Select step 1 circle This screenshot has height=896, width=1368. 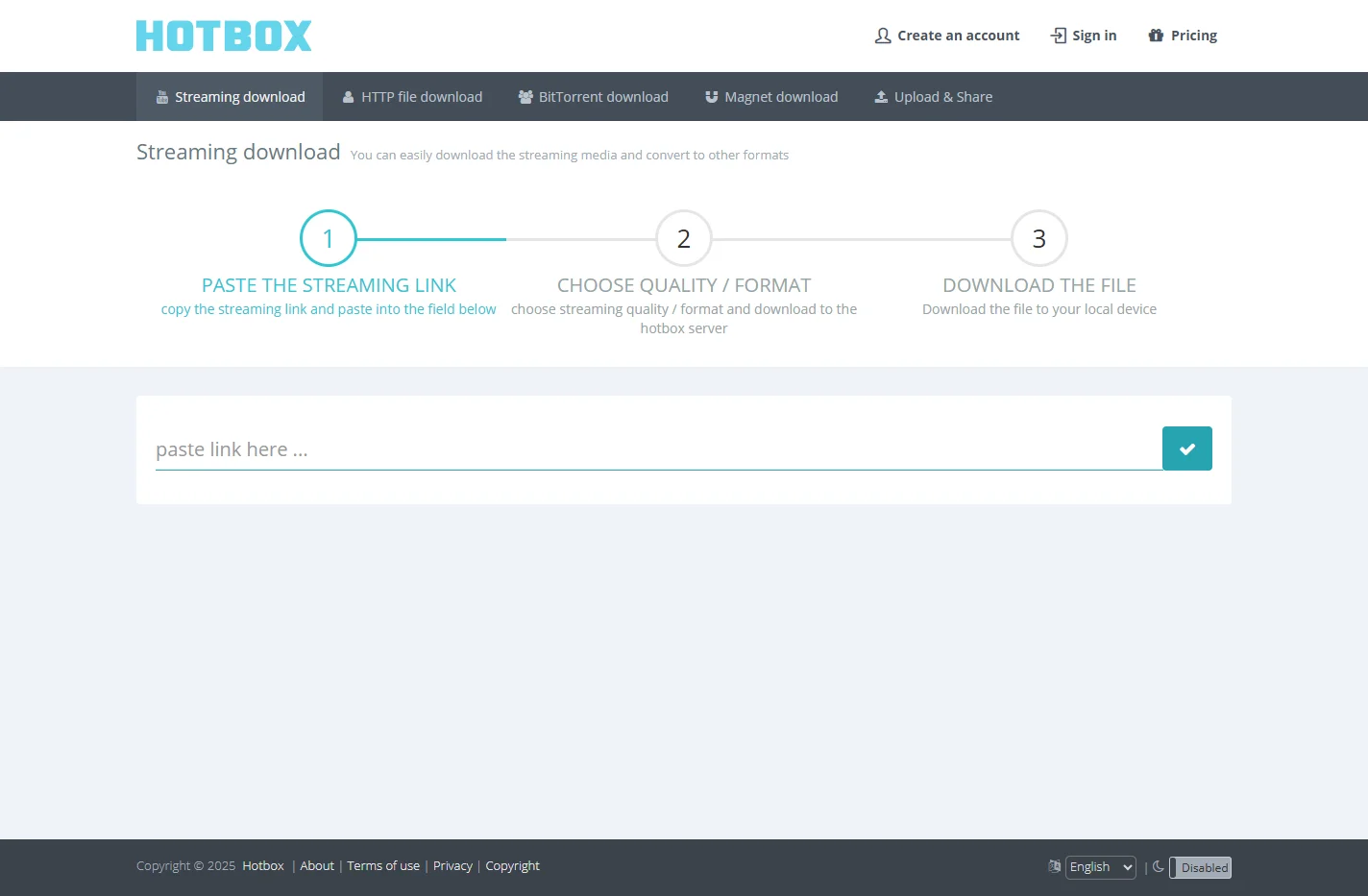pos(329,238)
